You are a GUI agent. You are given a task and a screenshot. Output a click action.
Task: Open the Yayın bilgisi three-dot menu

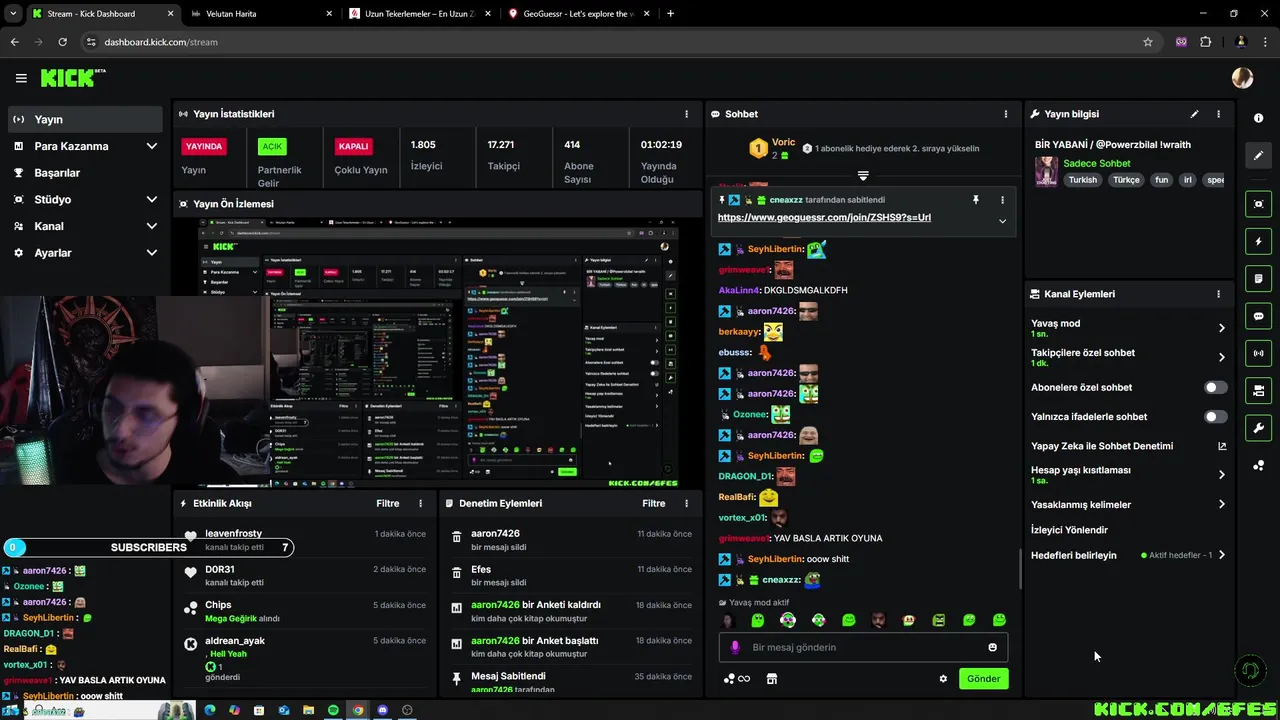(x=1218, y=114)
